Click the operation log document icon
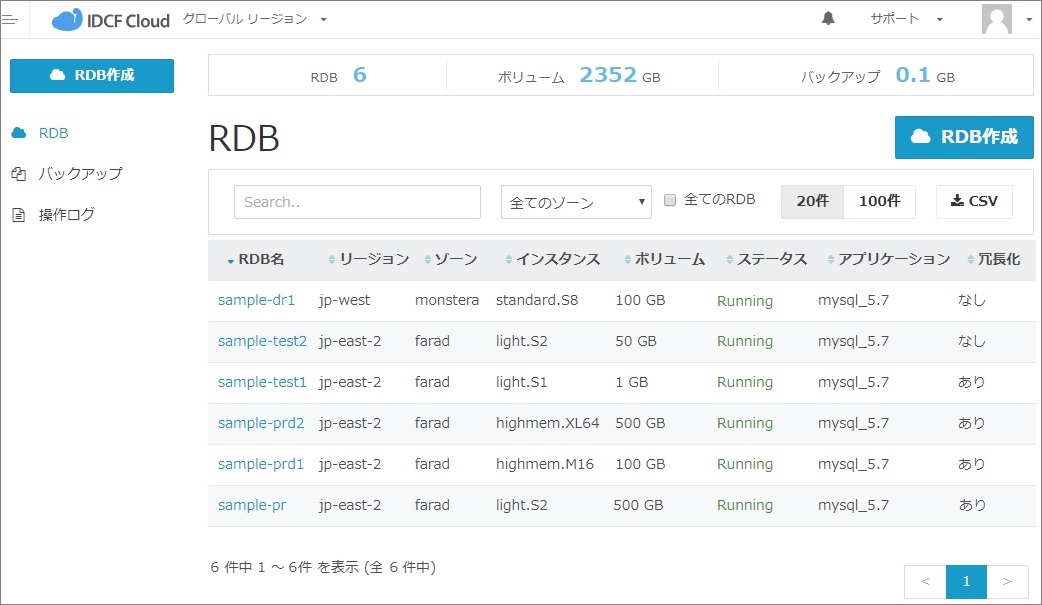The image size is (1042, 605). click(18, 215)
